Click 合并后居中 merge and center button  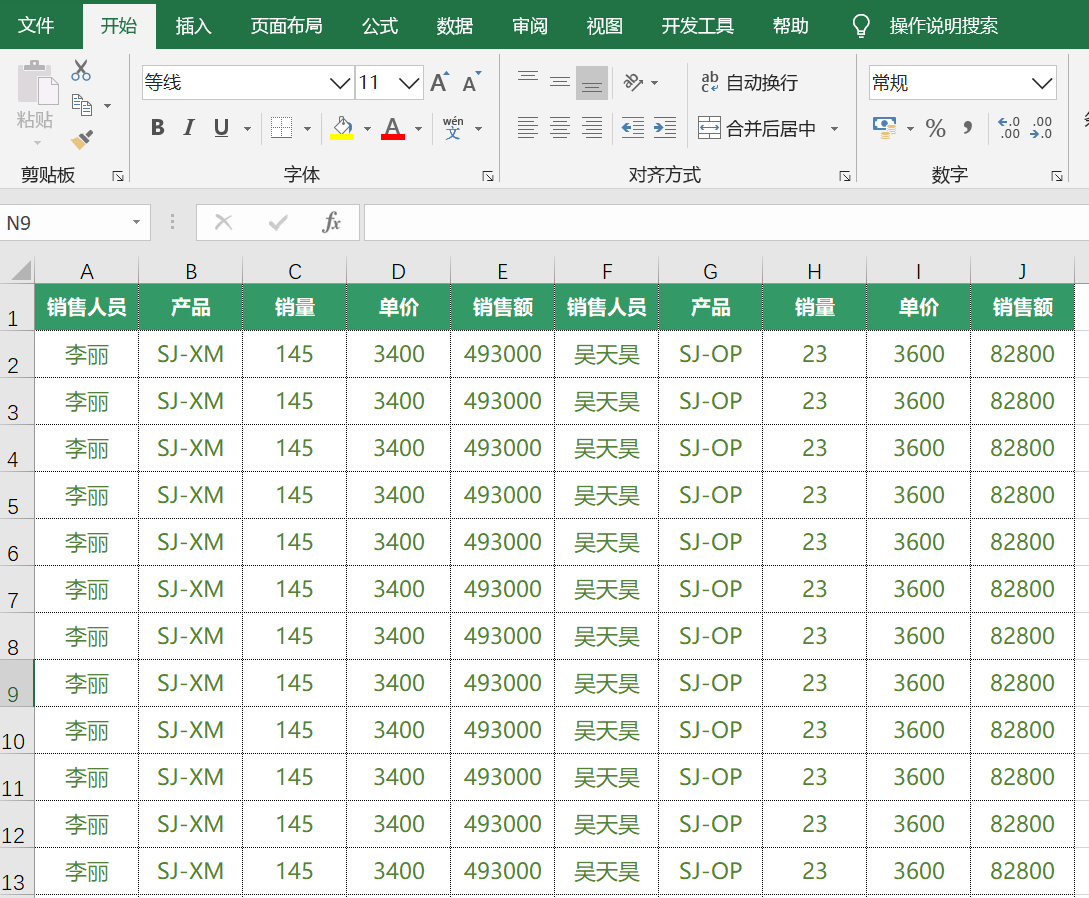756,128
